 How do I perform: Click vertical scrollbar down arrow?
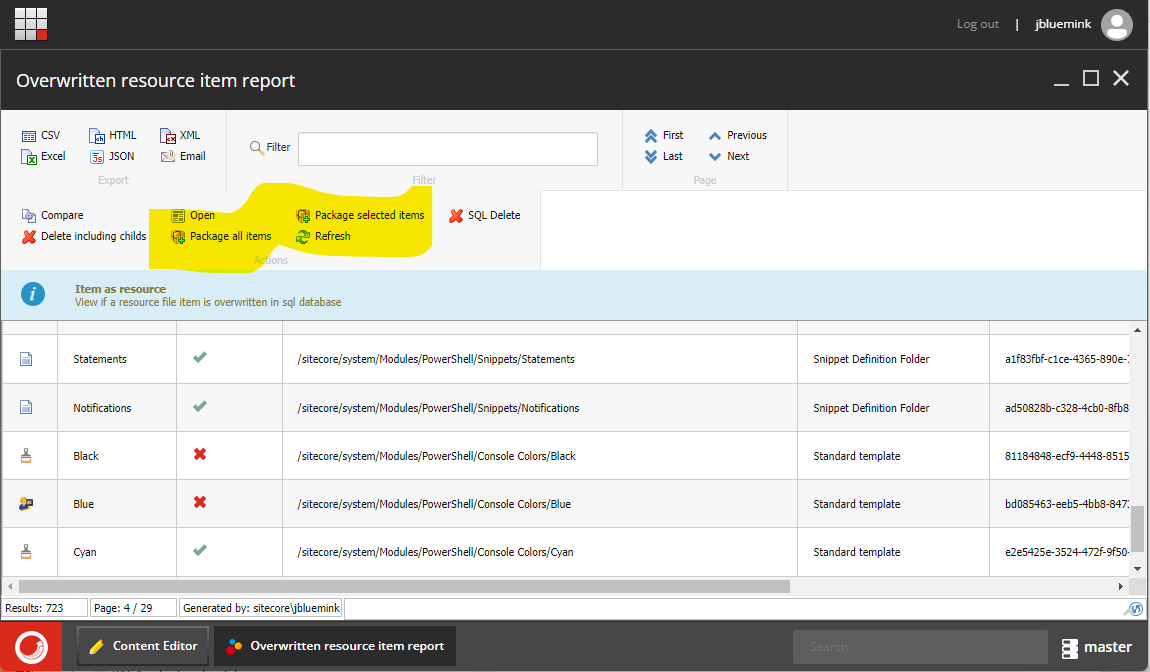coord(1138,569)
